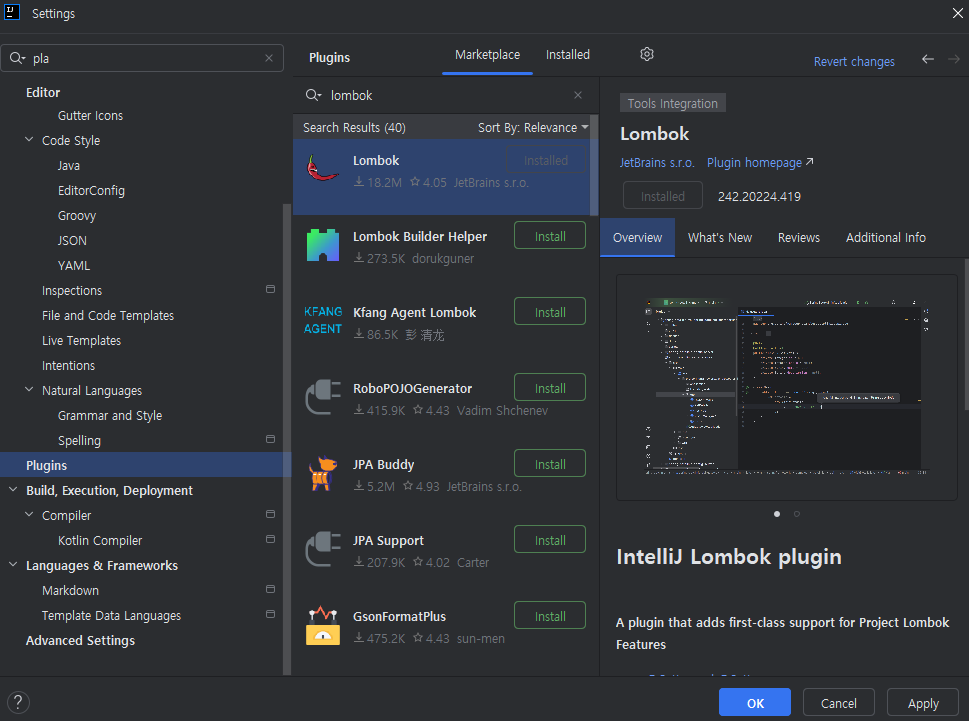Click the forward navigation arrow
Screen dimensions: 969x721
(x=954, y=59)
